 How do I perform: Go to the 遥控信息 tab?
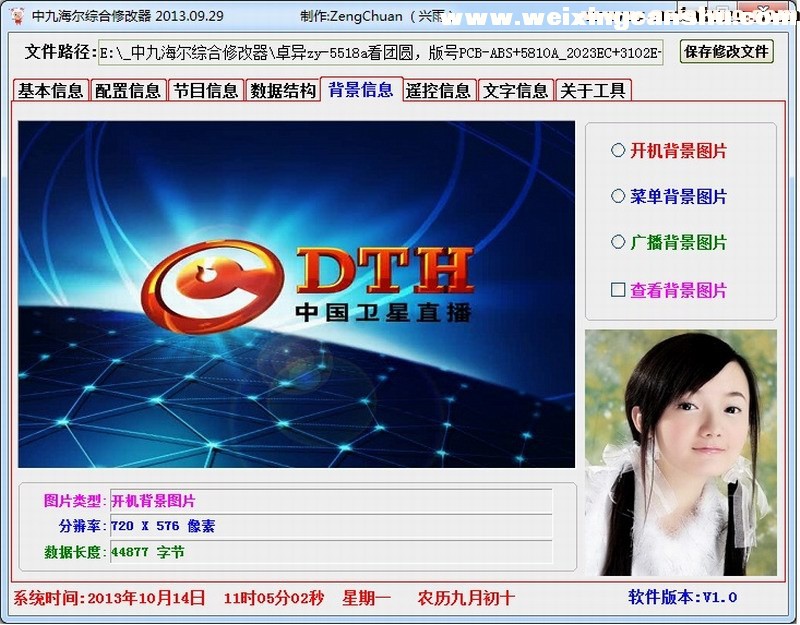[439, 91]
